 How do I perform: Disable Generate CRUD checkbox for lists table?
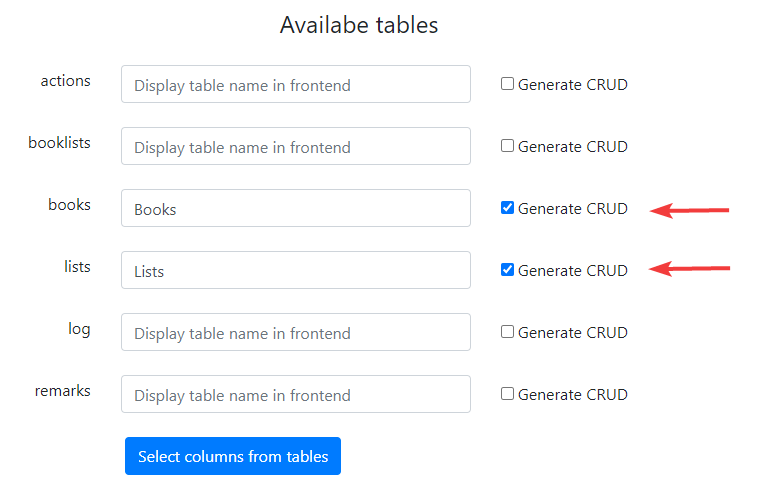click(x=507, y=271)
